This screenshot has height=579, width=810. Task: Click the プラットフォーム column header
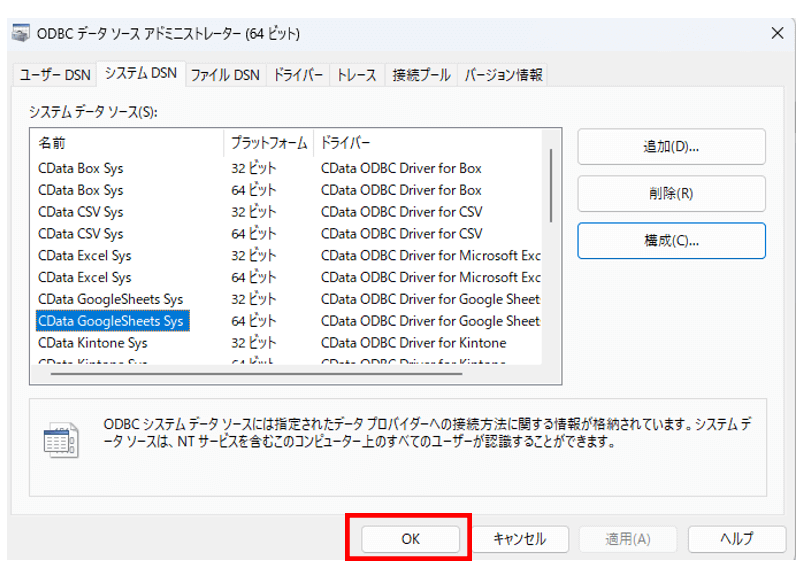pos(269,143)
